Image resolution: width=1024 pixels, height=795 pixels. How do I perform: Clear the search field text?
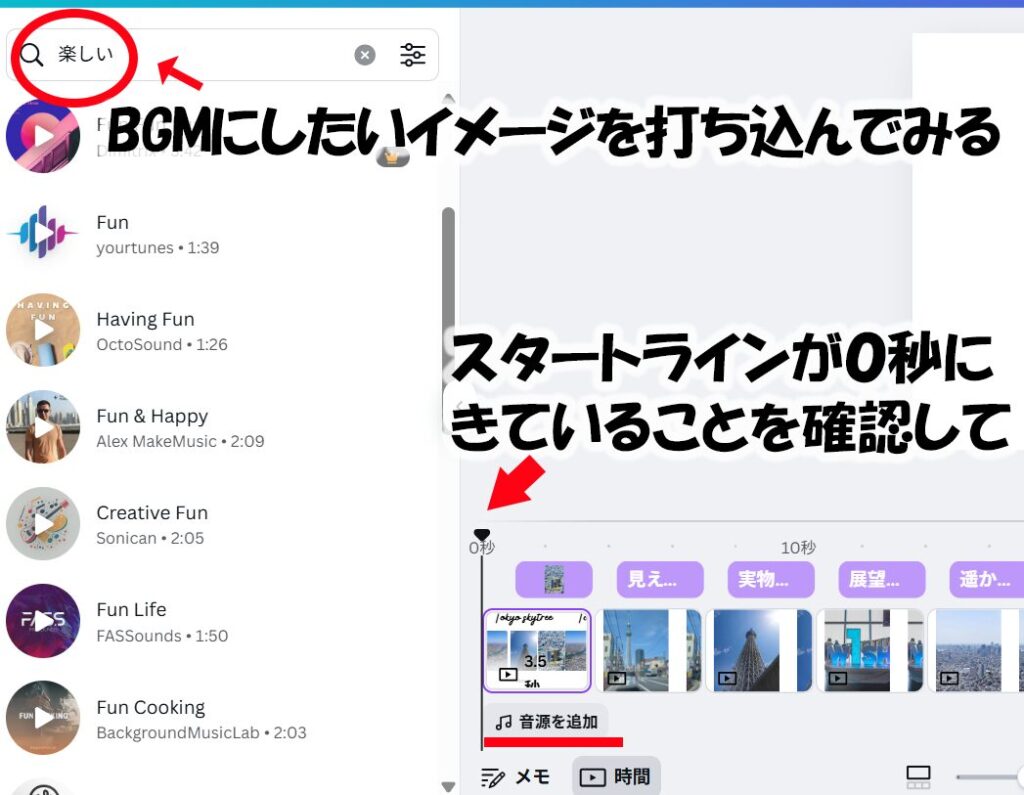tap(364, 55)
